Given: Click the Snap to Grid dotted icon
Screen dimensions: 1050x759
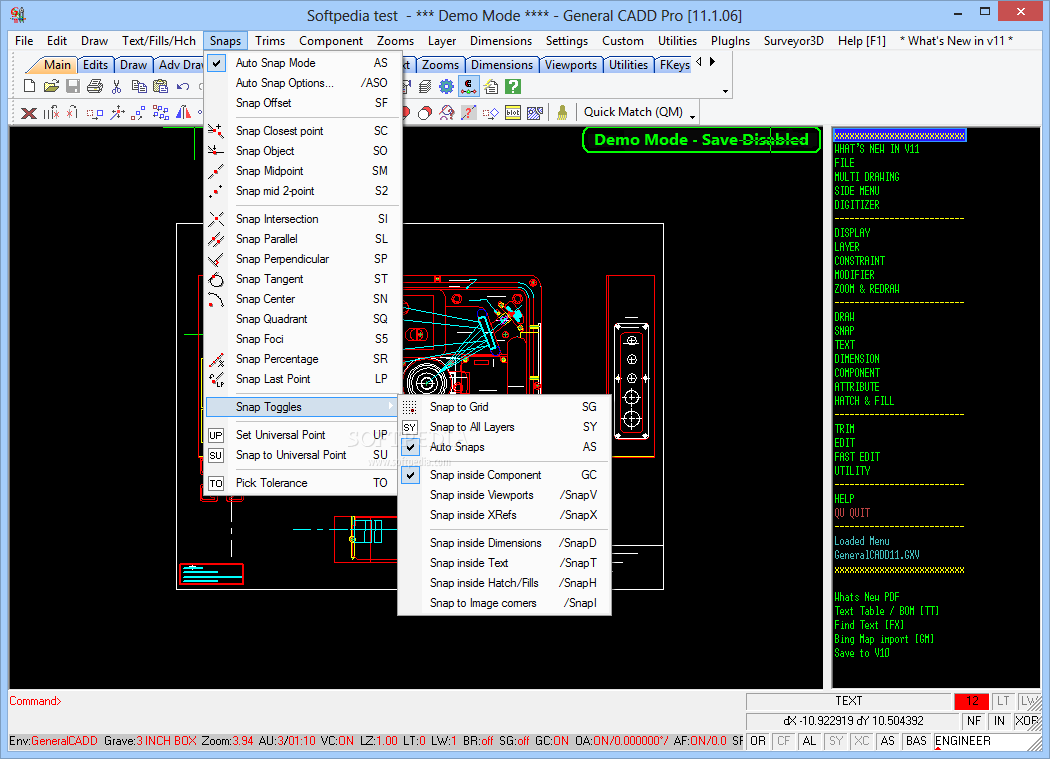Looking at the screenshot, I should click(410, 407).
